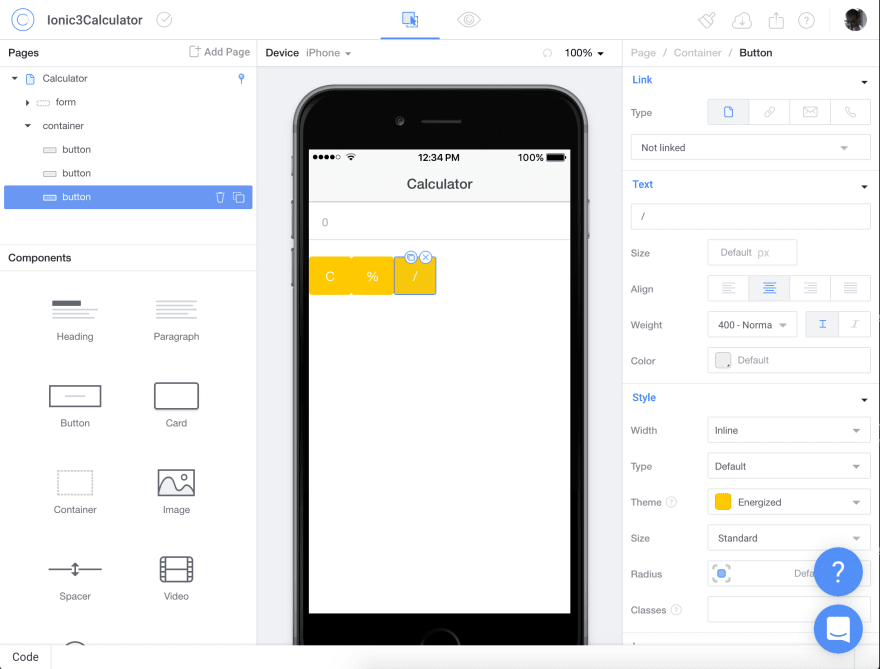Select the second button tree item
The width and height of the screenshot is (880, 669).
[x=128, y=173]
